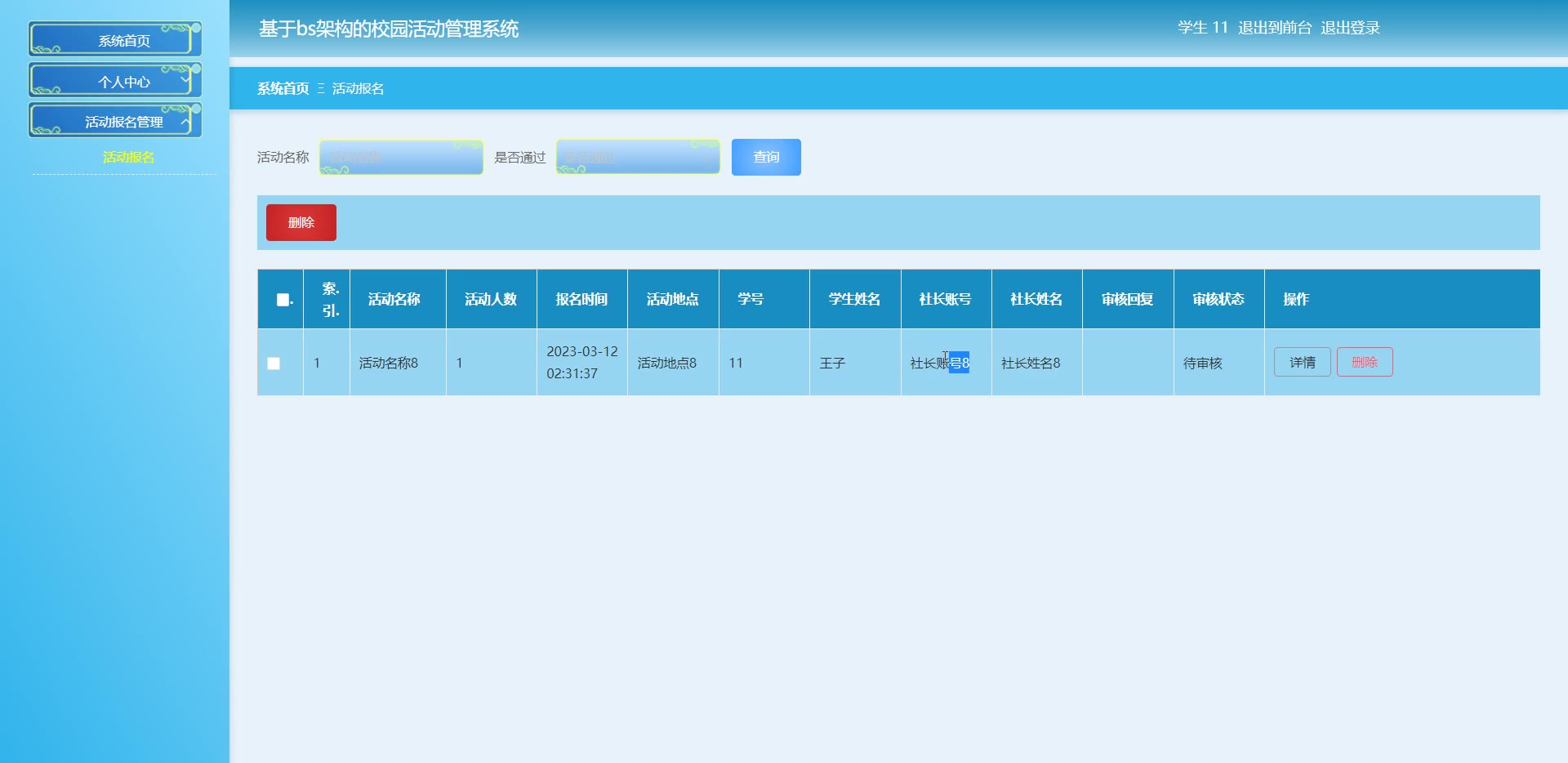Check the row 1 selection checkbox

274,364
